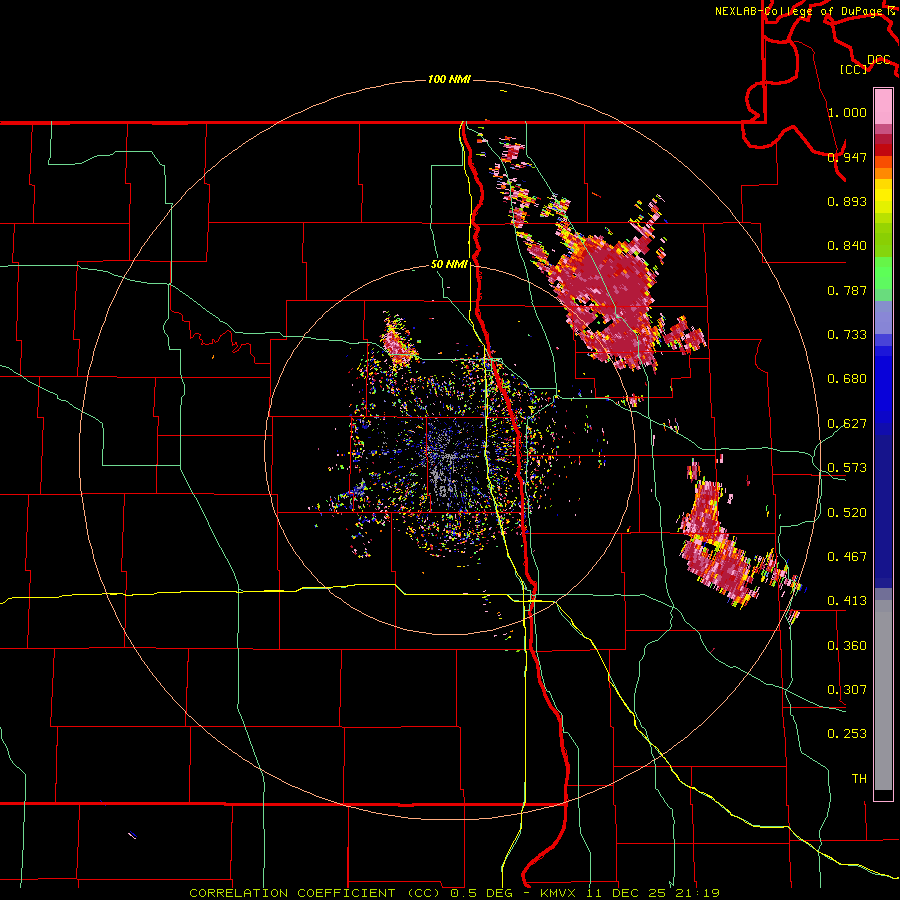Click the small echo northwest of radar
900x900 pixels.
tap(399, 342)
